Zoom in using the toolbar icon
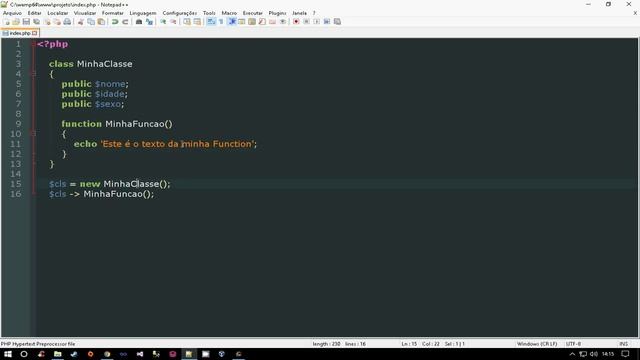 pyautogui.click(x=163, y=22)
